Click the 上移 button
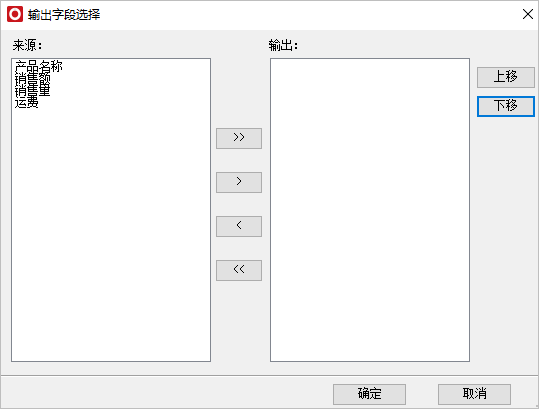 [506, 77]
